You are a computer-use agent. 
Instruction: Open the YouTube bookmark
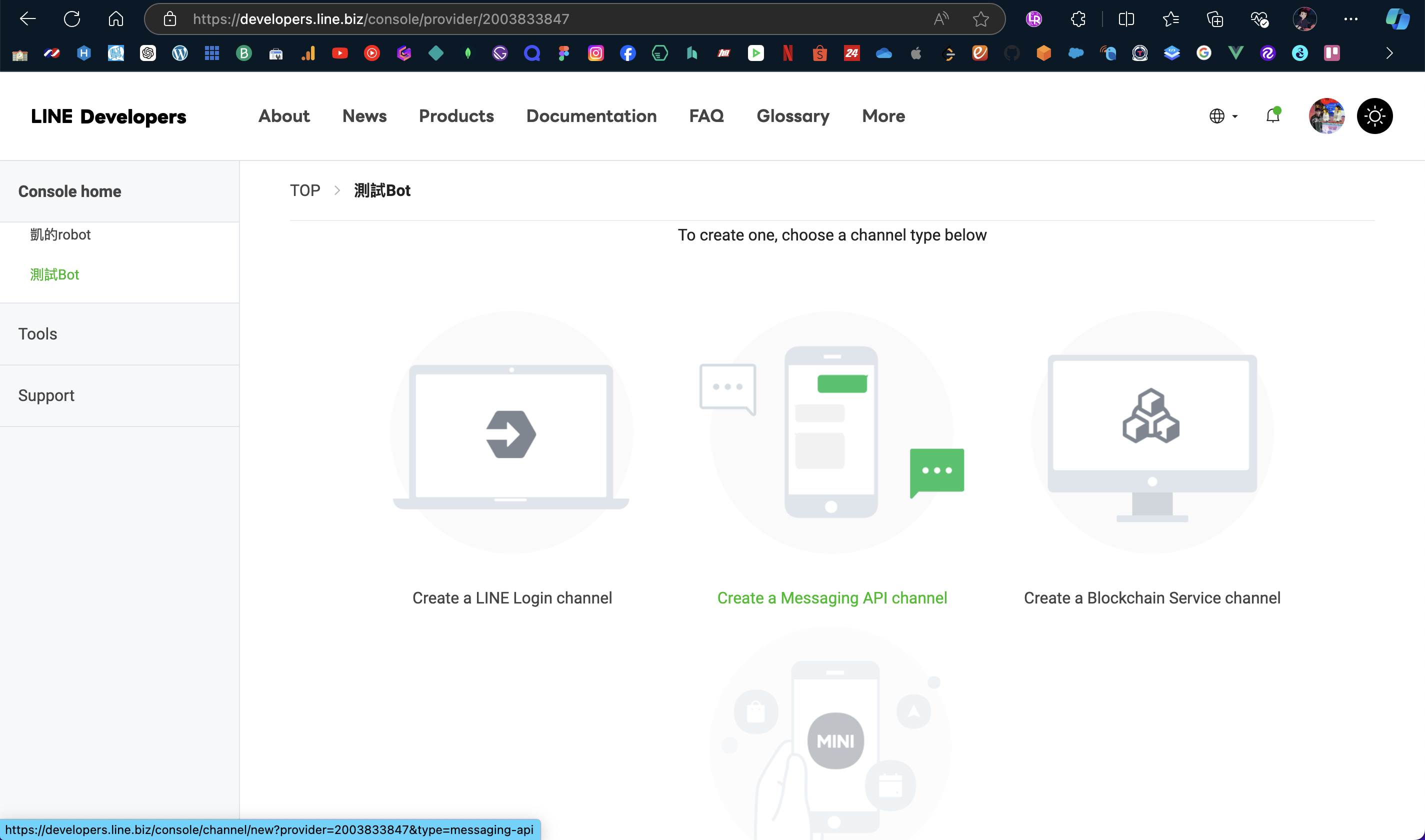pos(339,53)
